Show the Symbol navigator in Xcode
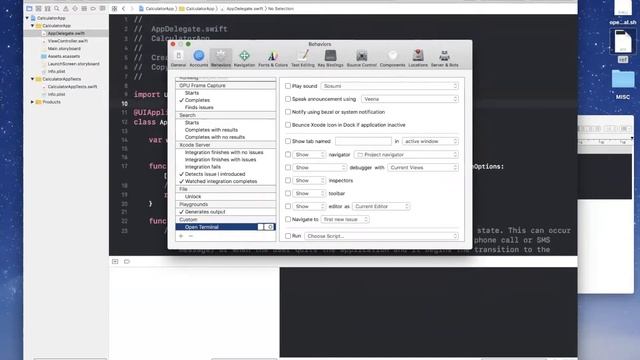Viewport: 640px width, 360px height. (x=47, y=8)
